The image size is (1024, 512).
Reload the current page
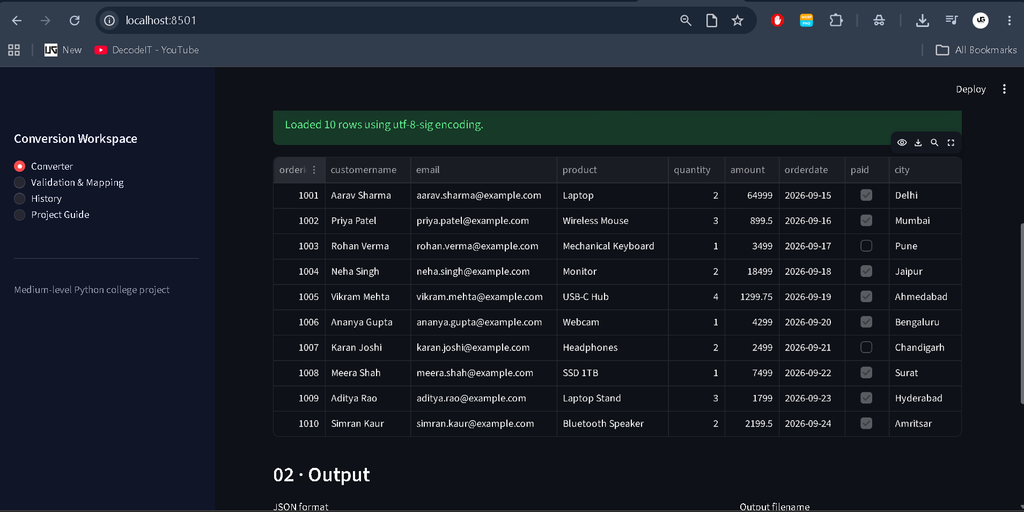[74, 20]
